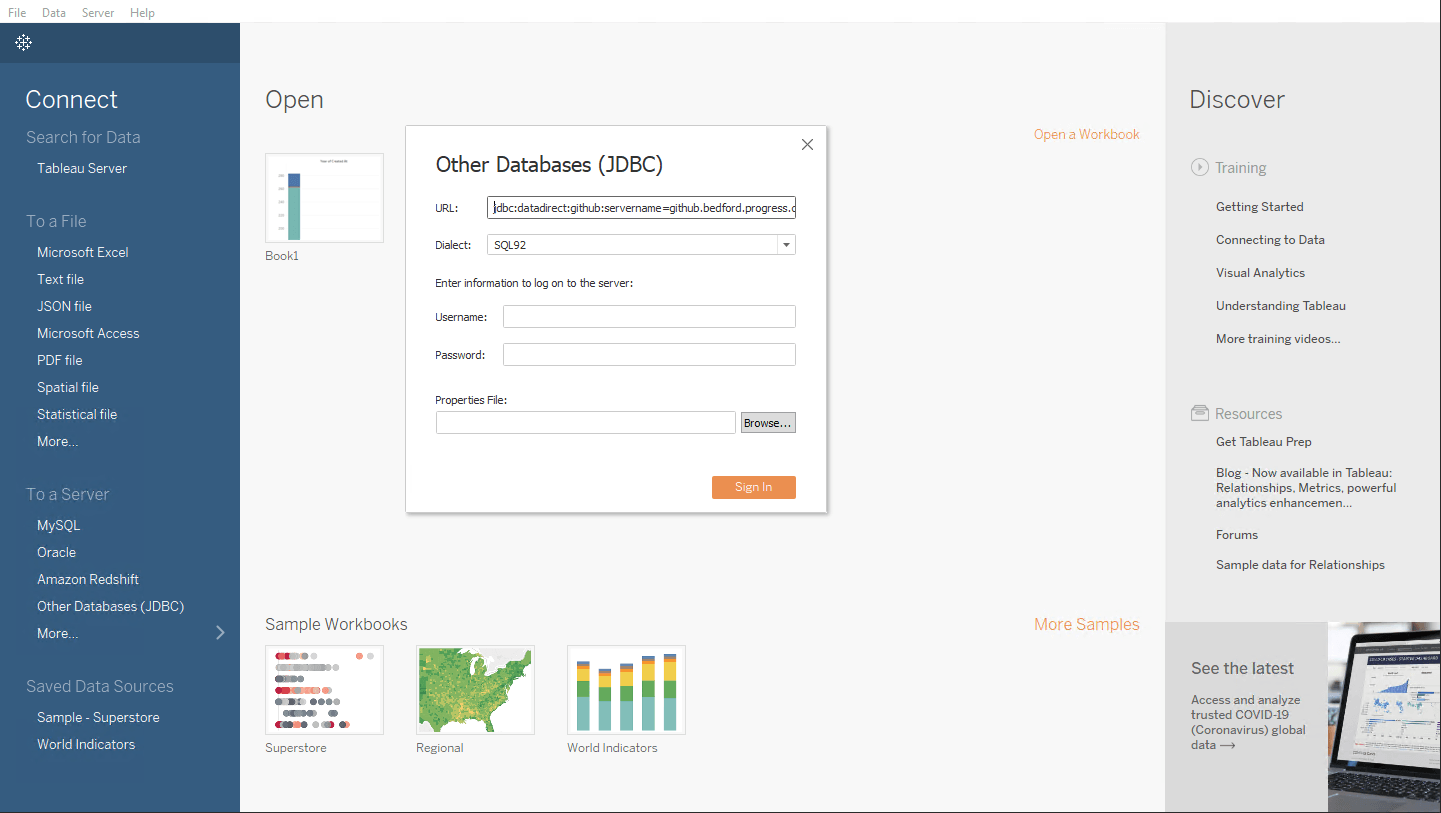Connect to MySQL server

pos(58,525)
